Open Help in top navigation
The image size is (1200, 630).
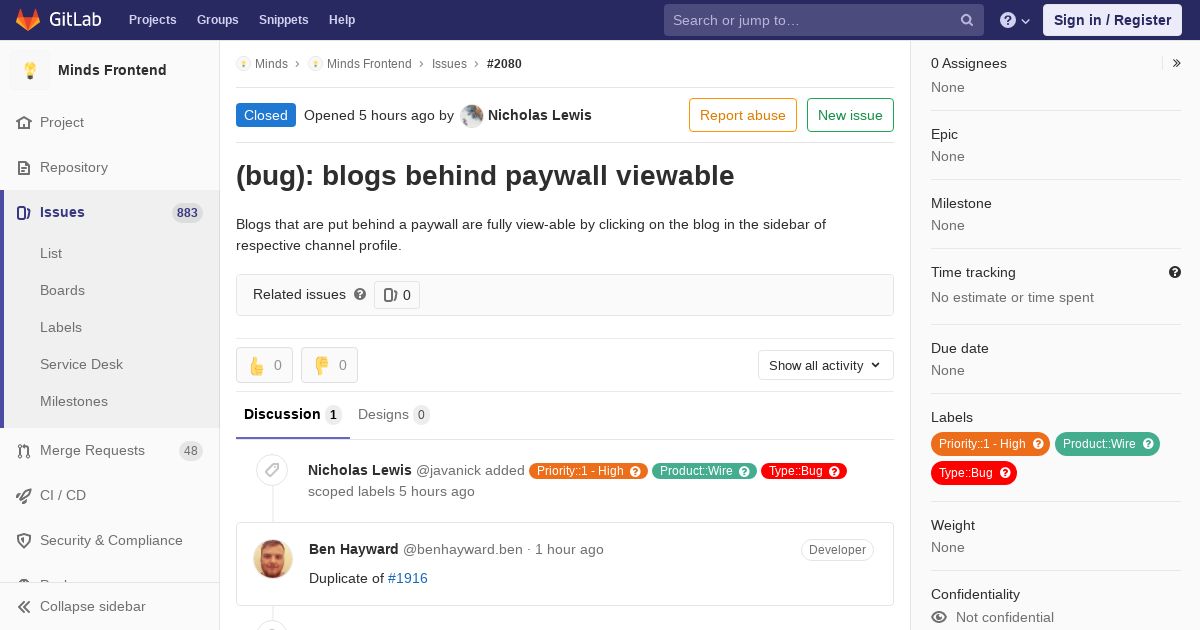click(x=342, y=20)
